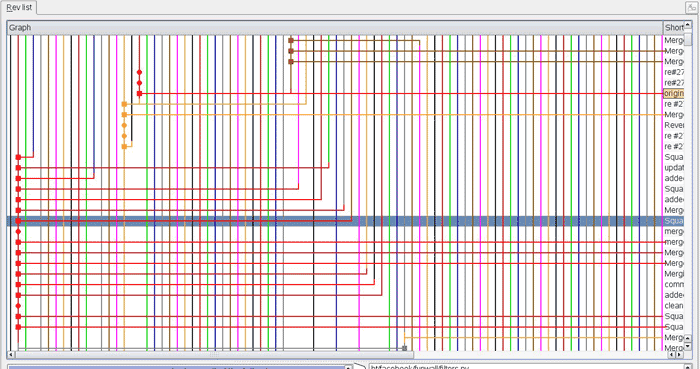Image resolution: width=700 pixels, height=369 pixels.
Task: Click the minimize-panel icon beside Rev list
Action: pyautogui.click(x=691, y=8)
